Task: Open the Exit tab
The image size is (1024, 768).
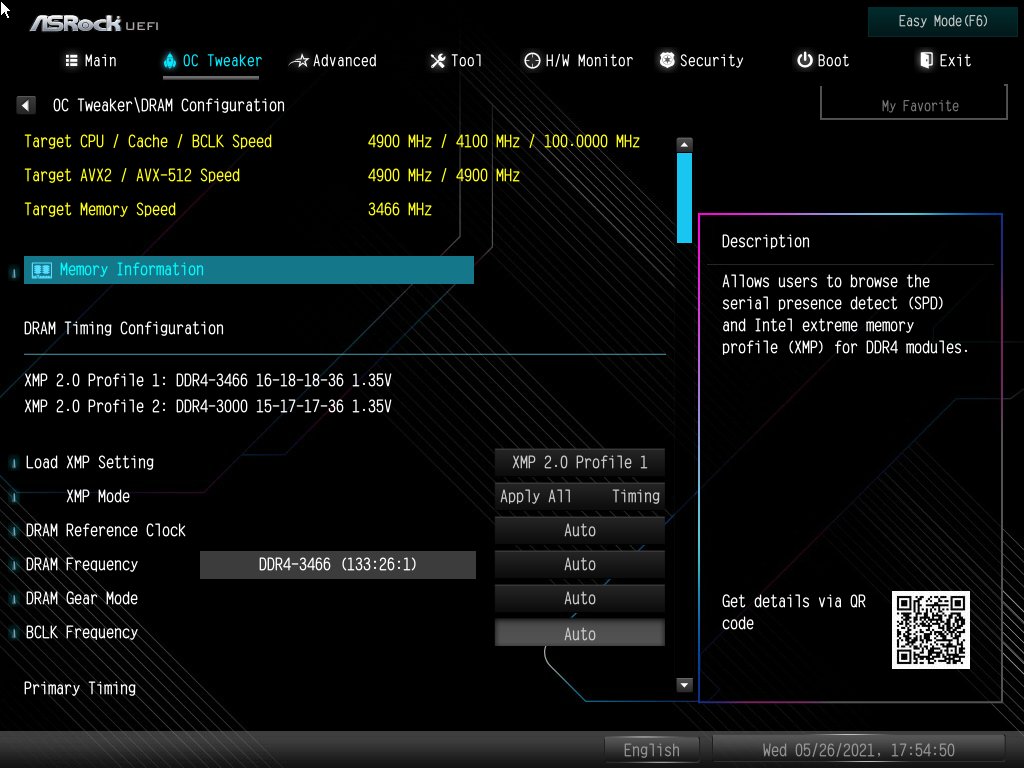Action: click(945, 60)
